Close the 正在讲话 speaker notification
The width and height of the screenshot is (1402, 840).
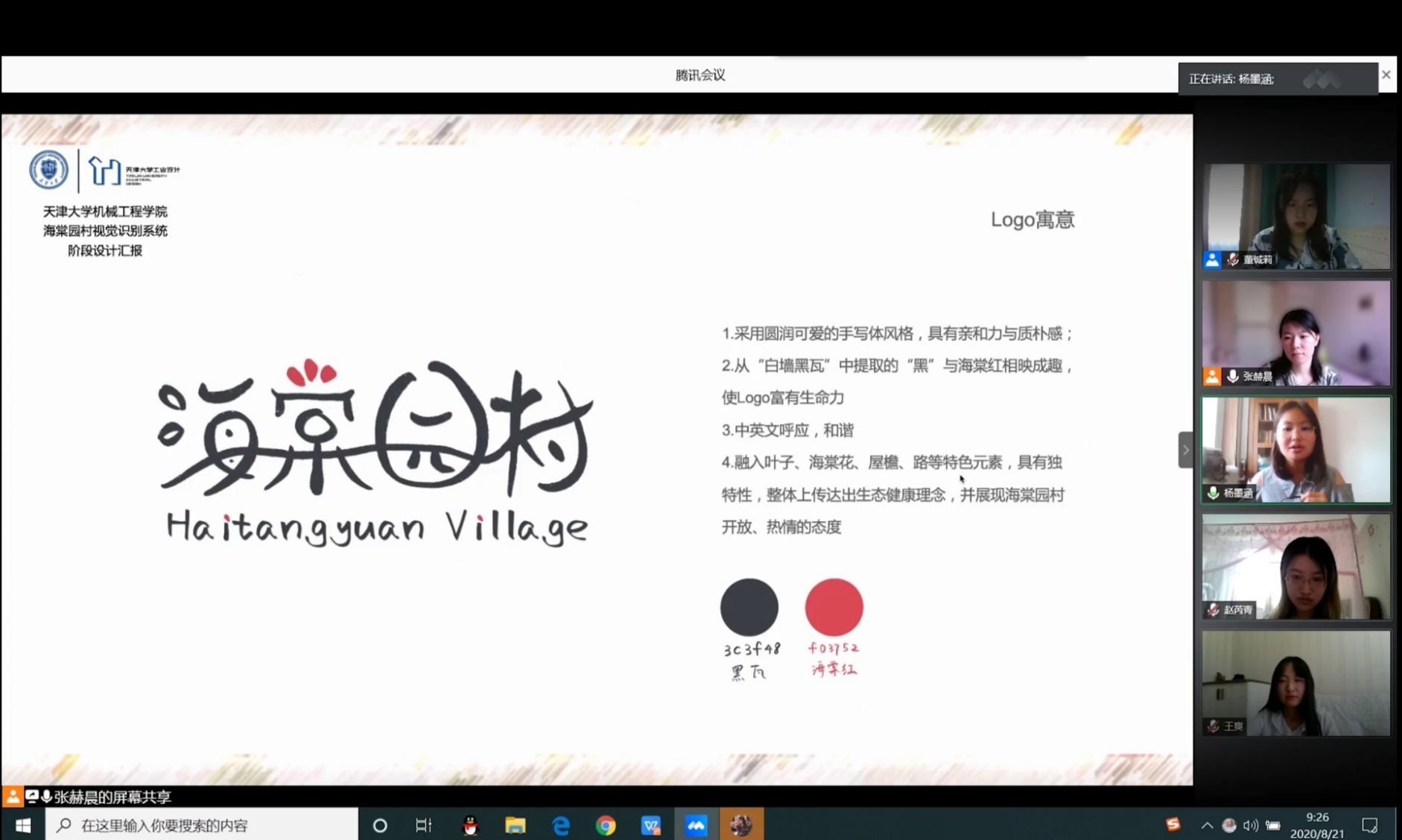click(1386, 75)
